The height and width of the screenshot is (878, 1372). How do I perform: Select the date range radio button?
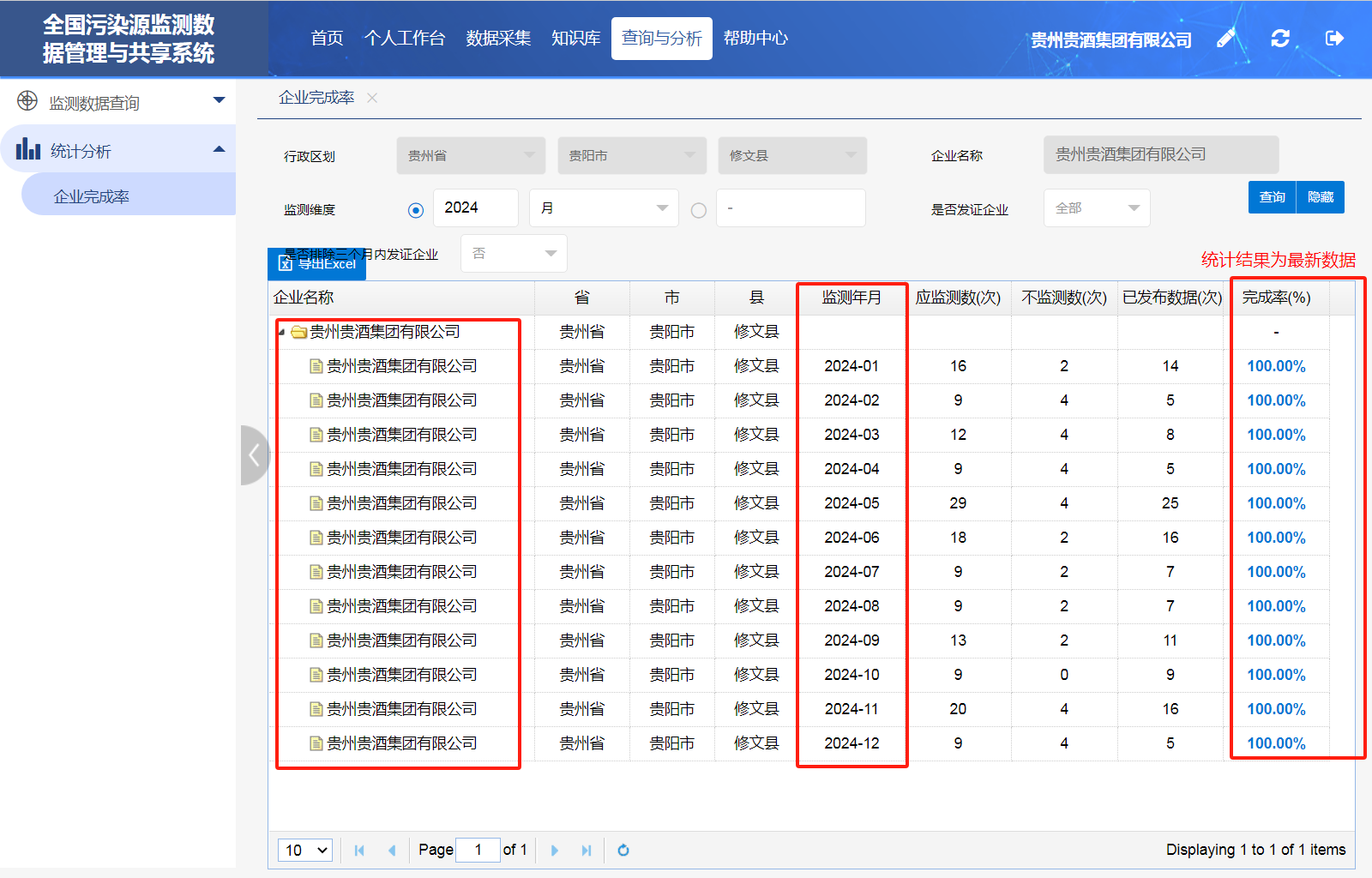point(699,210)
